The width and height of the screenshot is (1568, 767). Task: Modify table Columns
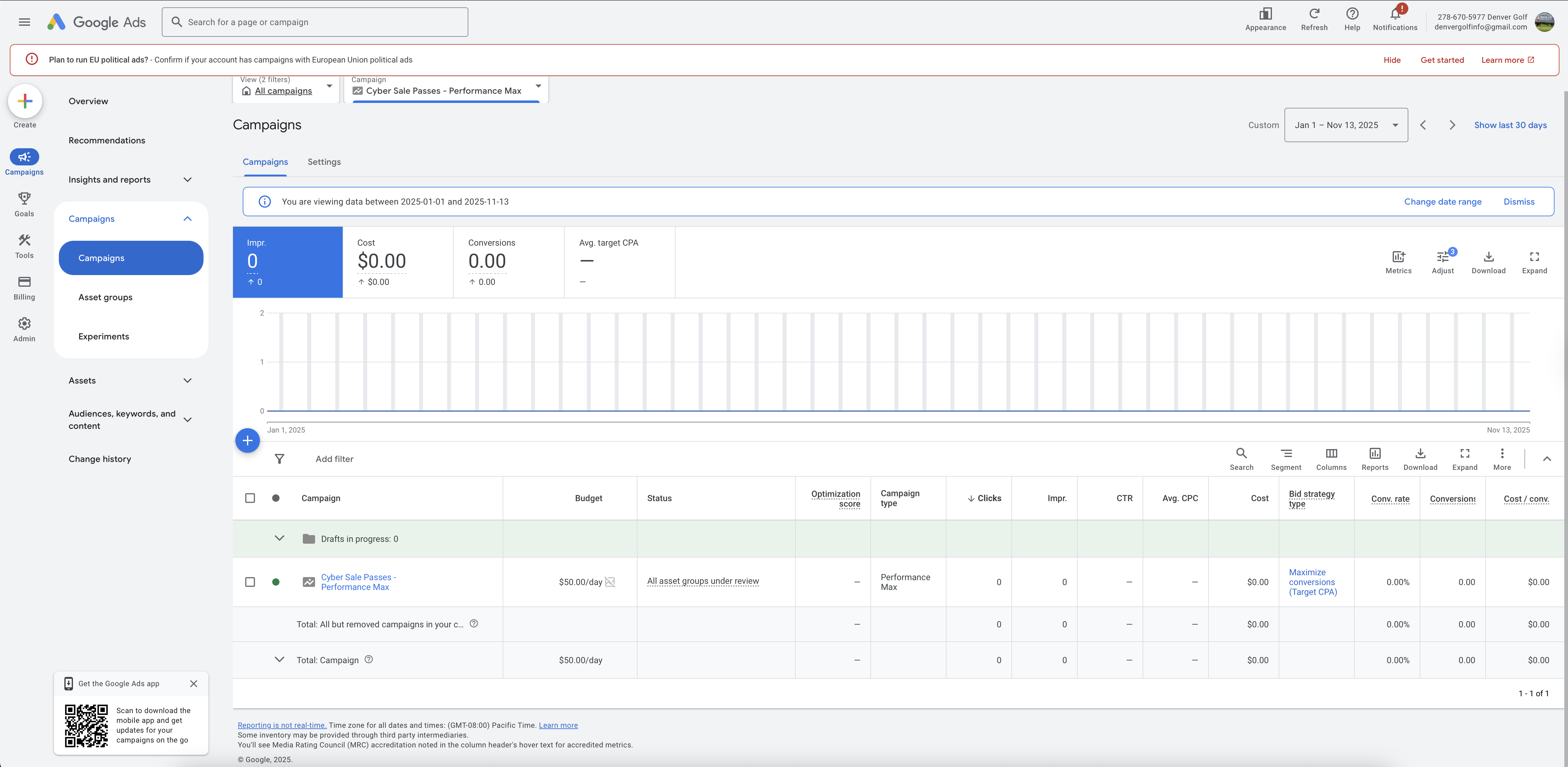point(1331,459)
